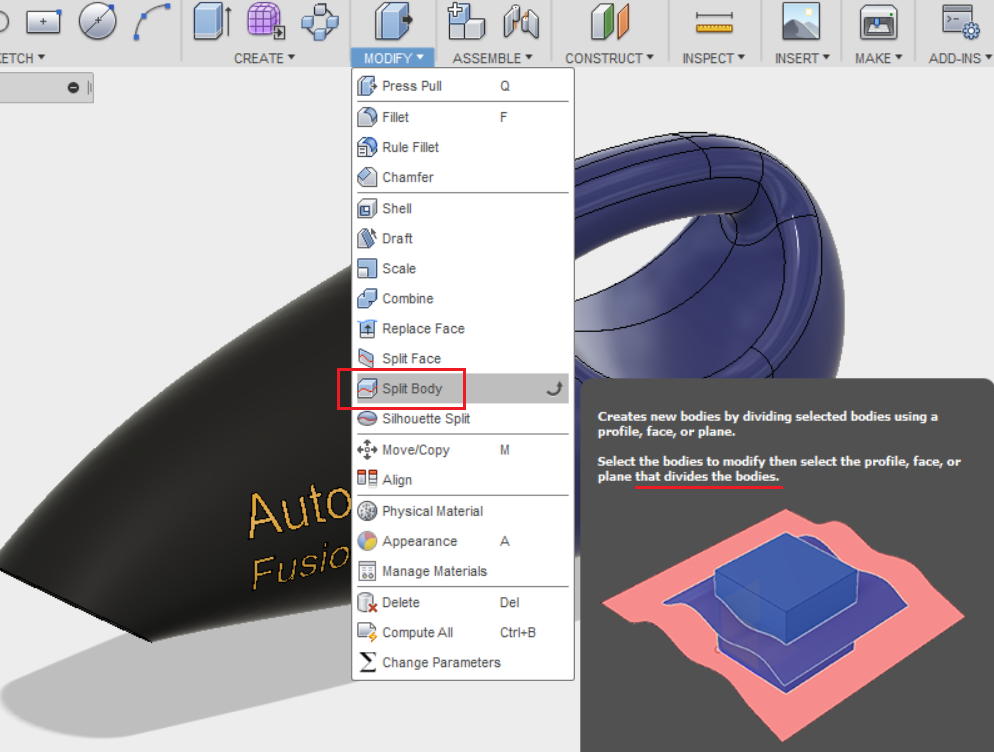
Task: Select the Create Form purple grid icon
Action: [266, 21]
